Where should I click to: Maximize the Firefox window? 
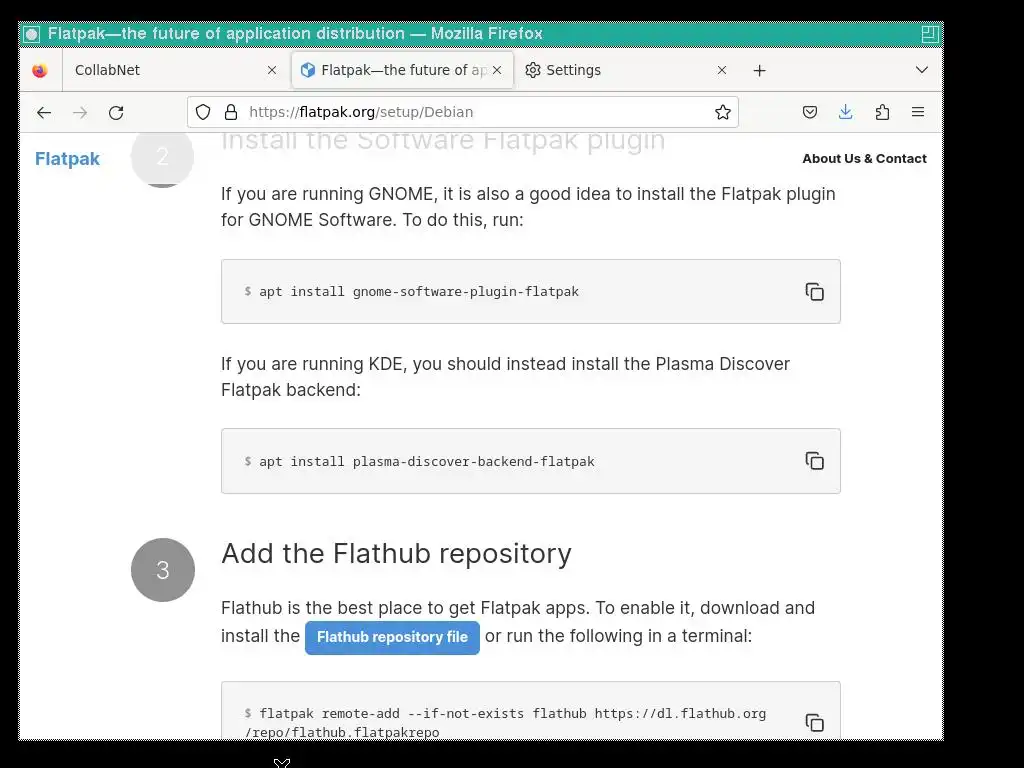pyautogui.click(x=929, y=34)
